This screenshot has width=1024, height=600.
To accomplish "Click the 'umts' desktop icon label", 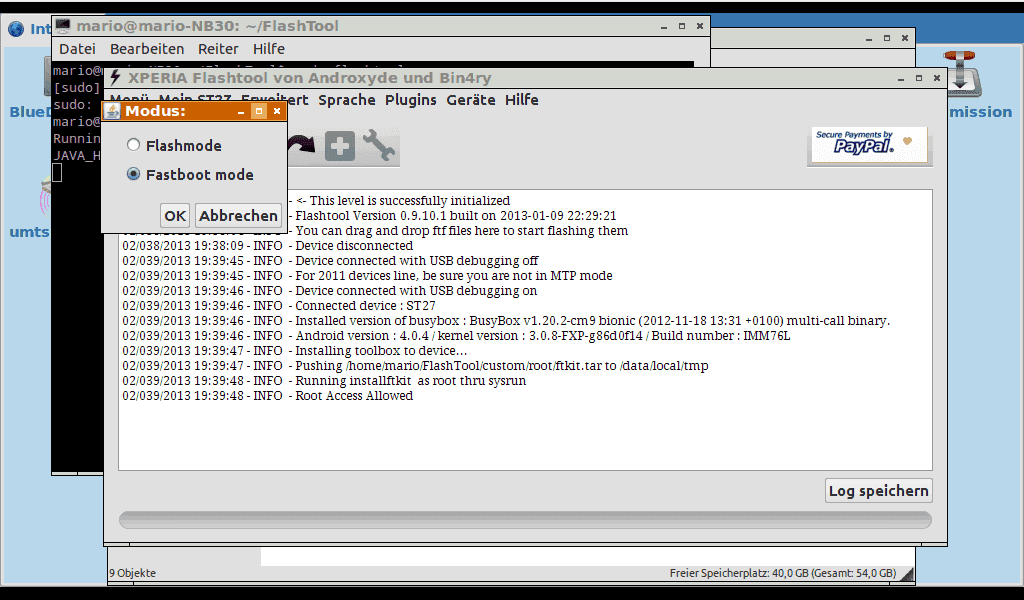I will [x=29, y=232].
